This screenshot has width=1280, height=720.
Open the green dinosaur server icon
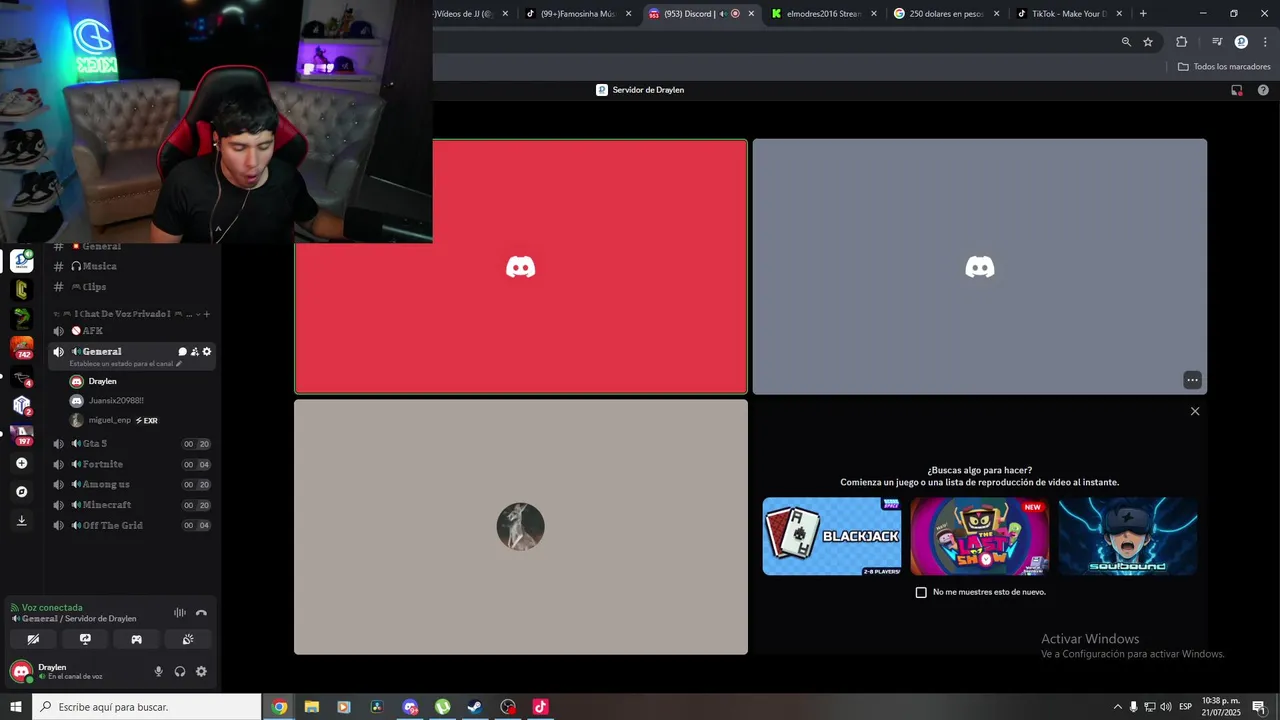21,319
